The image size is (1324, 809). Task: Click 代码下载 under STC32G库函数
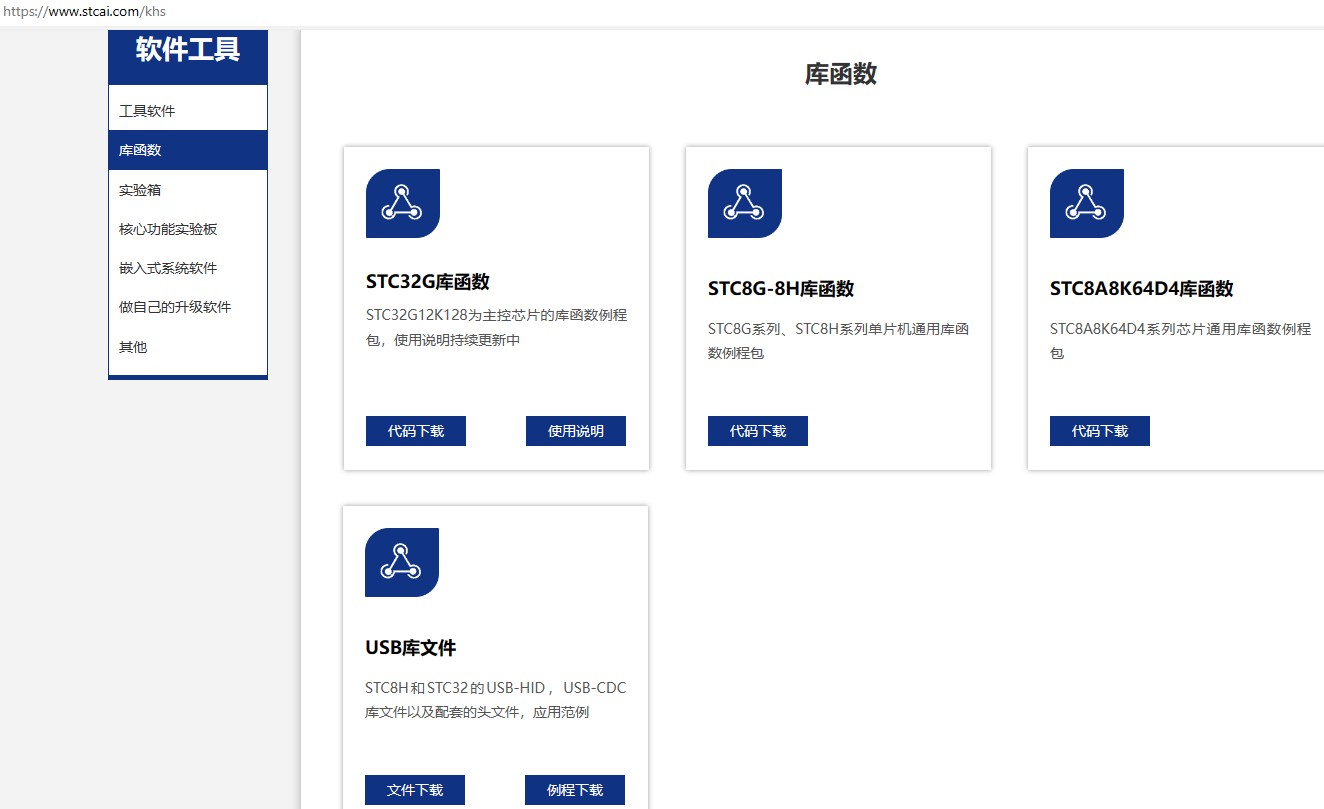[x=416, y=431]
